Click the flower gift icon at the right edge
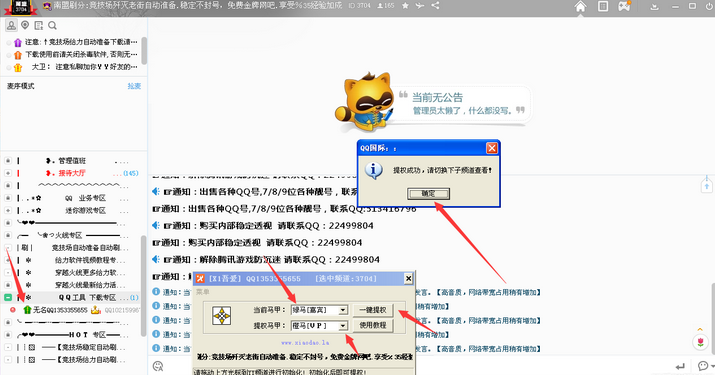 pos(700,342)
